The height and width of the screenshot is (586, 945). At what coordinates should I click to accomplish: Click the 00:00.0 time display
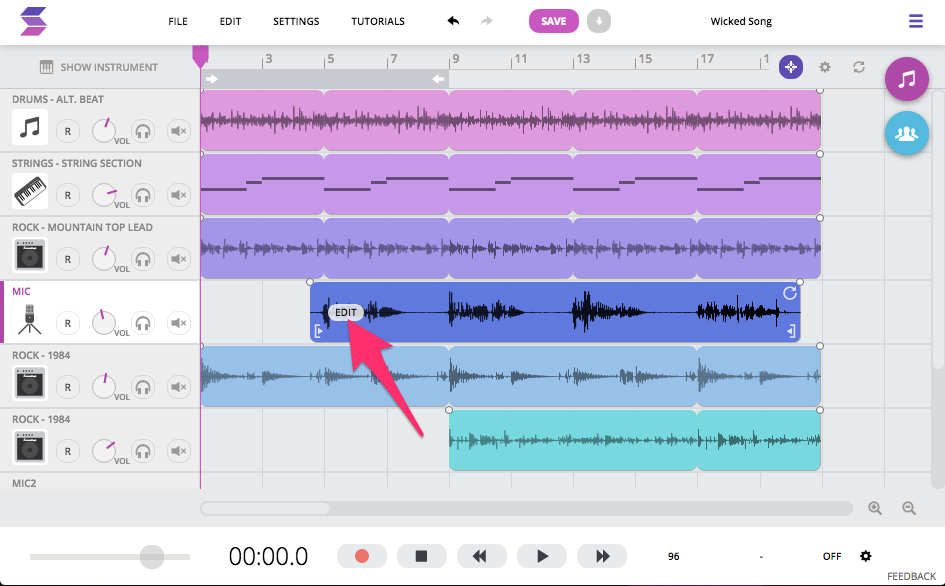click(268, 556)
